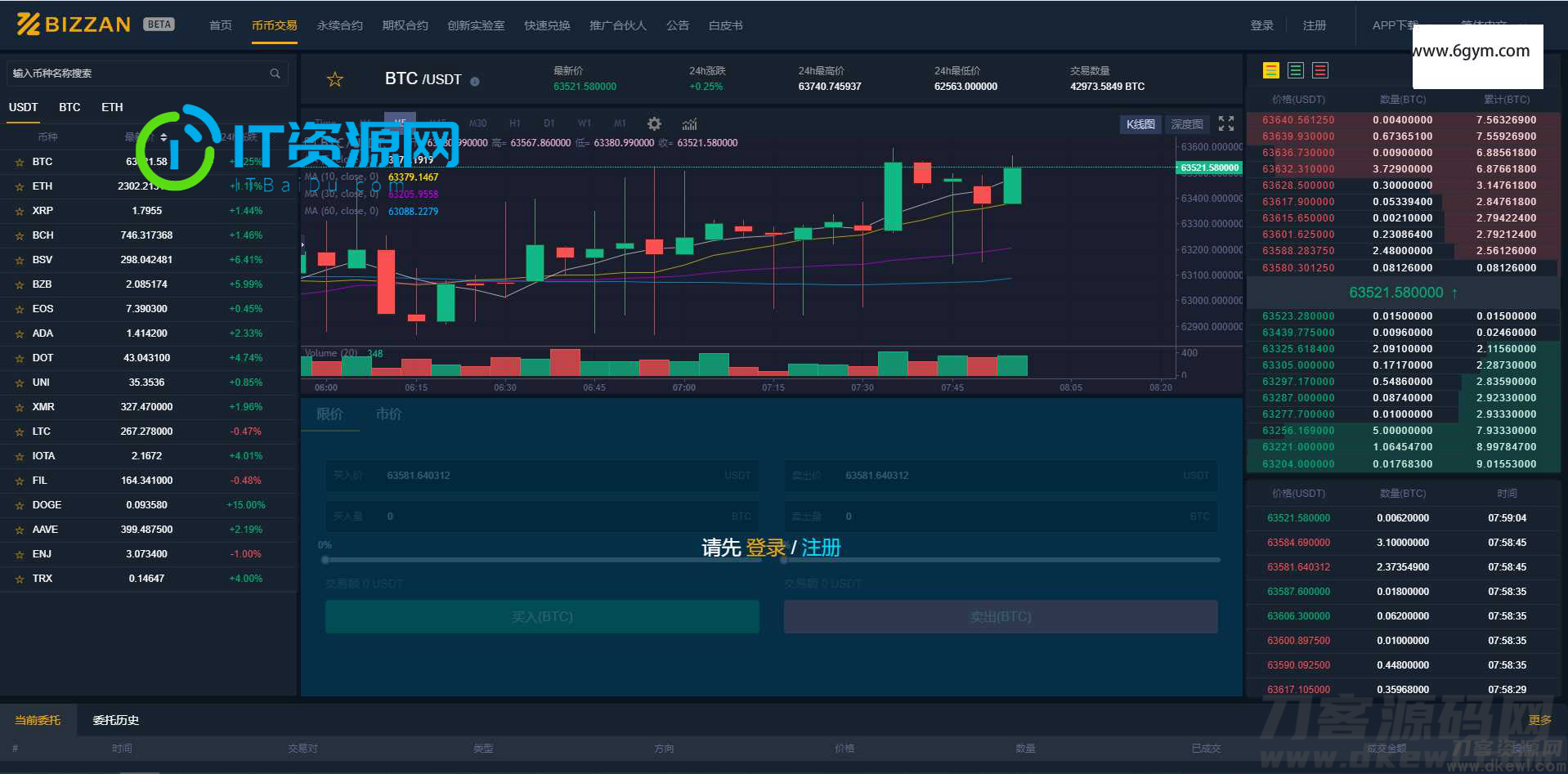
Task: Open 创新实验室 in the top navigation
Action: point(476,25)
